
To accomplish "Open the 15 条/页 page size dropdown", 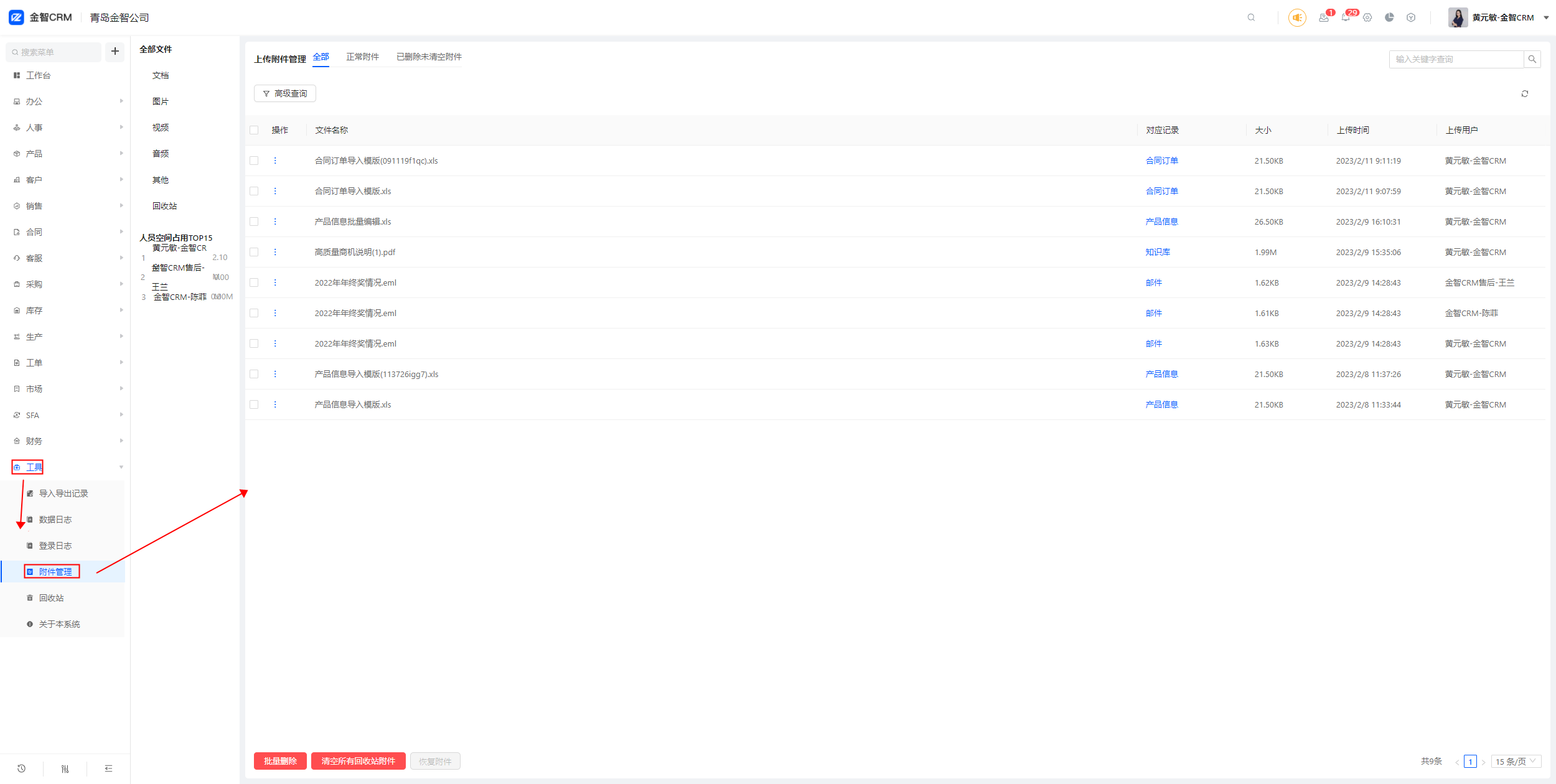I will pyautogui.click(x=1517, y=761).
